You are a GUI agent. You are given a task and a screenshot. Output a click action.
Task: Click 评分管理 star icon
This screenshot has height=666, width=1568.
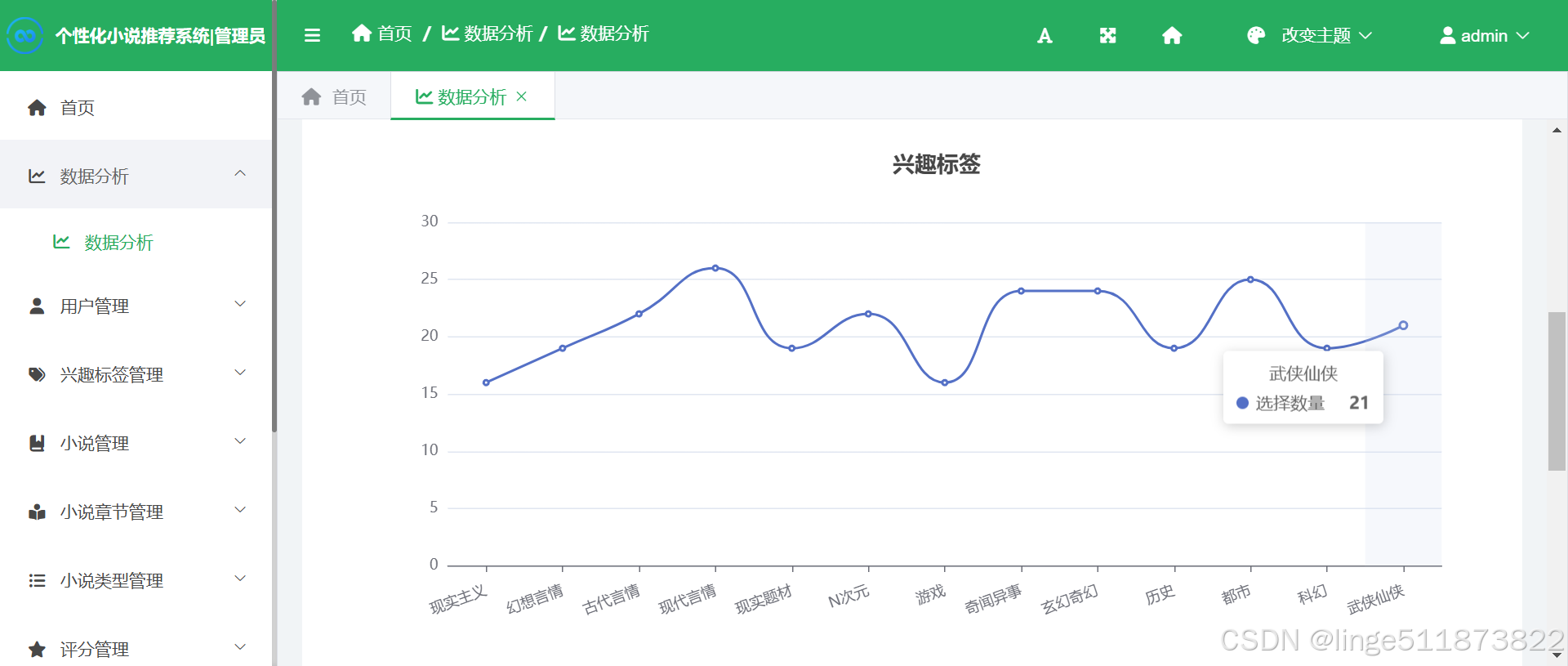coord(37,650)
